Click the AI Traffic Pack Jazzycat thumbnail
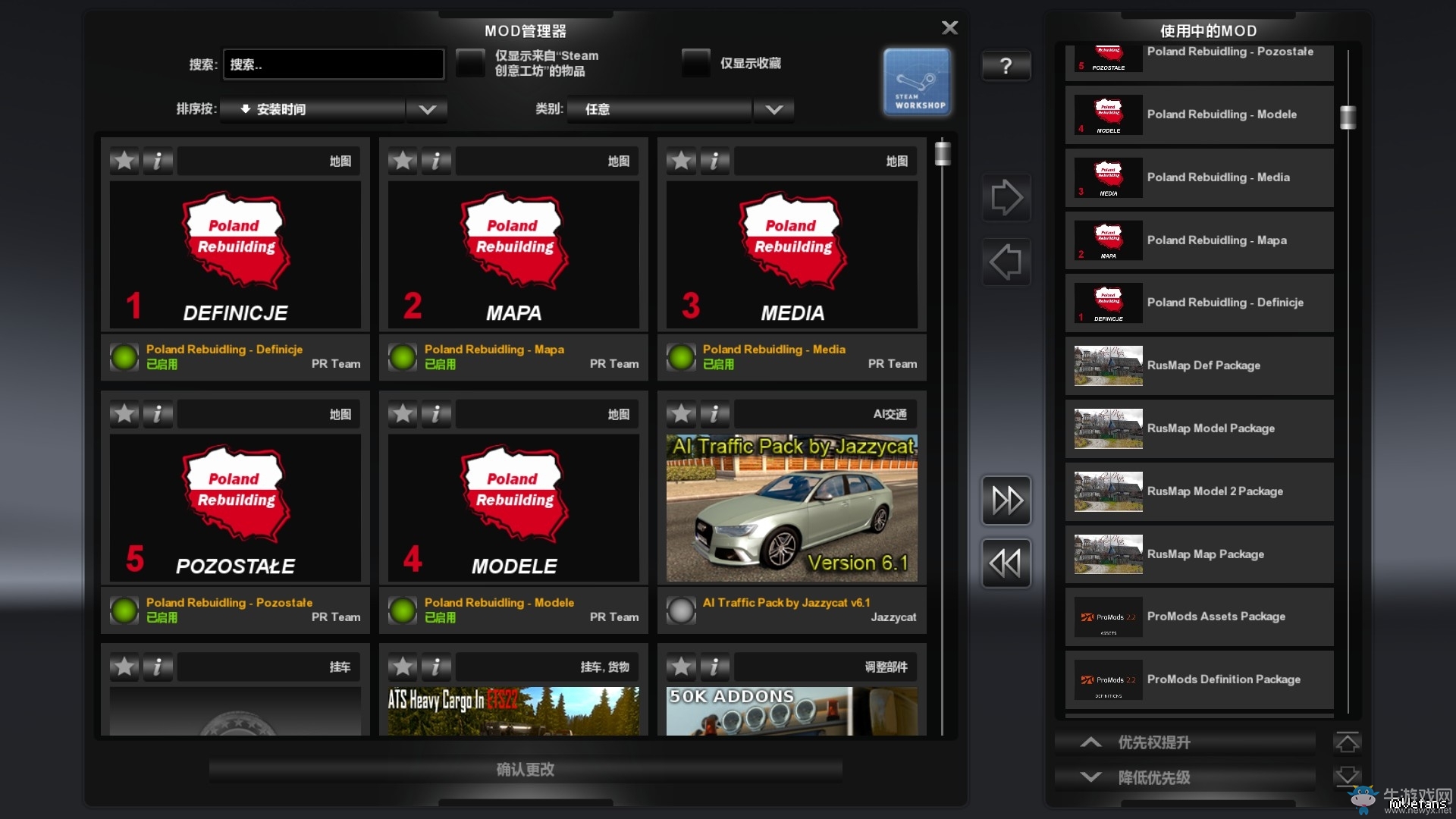The image size is (1456, 819). click(x=792, y=508)
